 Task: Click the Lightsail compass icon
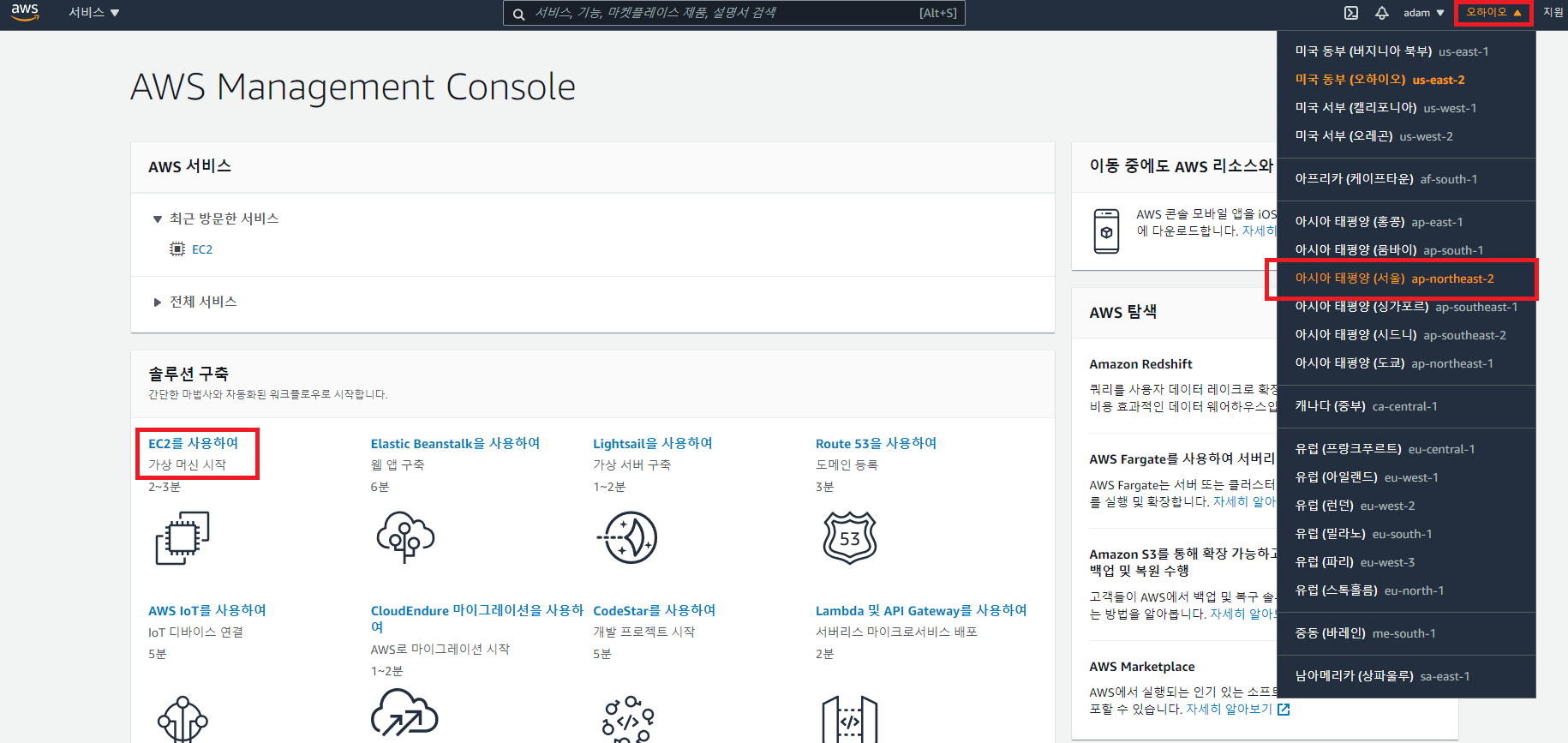tap(627, 538)
